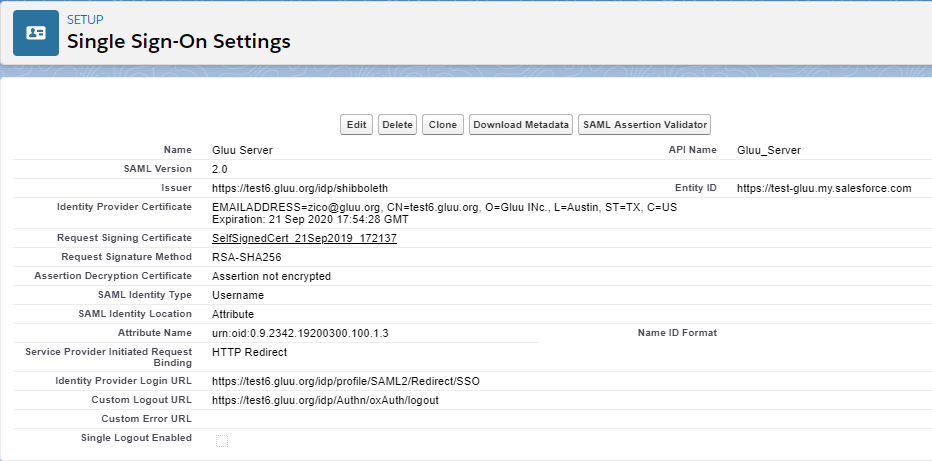
Task: Click the Single Sign-On Settings page title
Action: pos(178,42)
